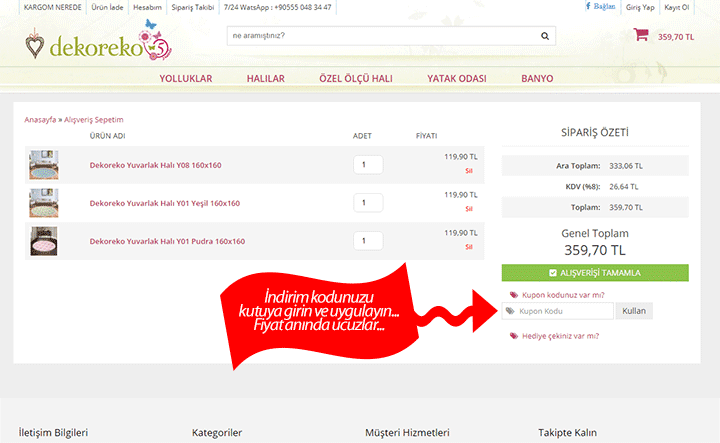The width and height of the screenshot is (720, 443).
Task: Click SİPARİŞ ÖZETİ heading
Action: (x=595, y=133)
